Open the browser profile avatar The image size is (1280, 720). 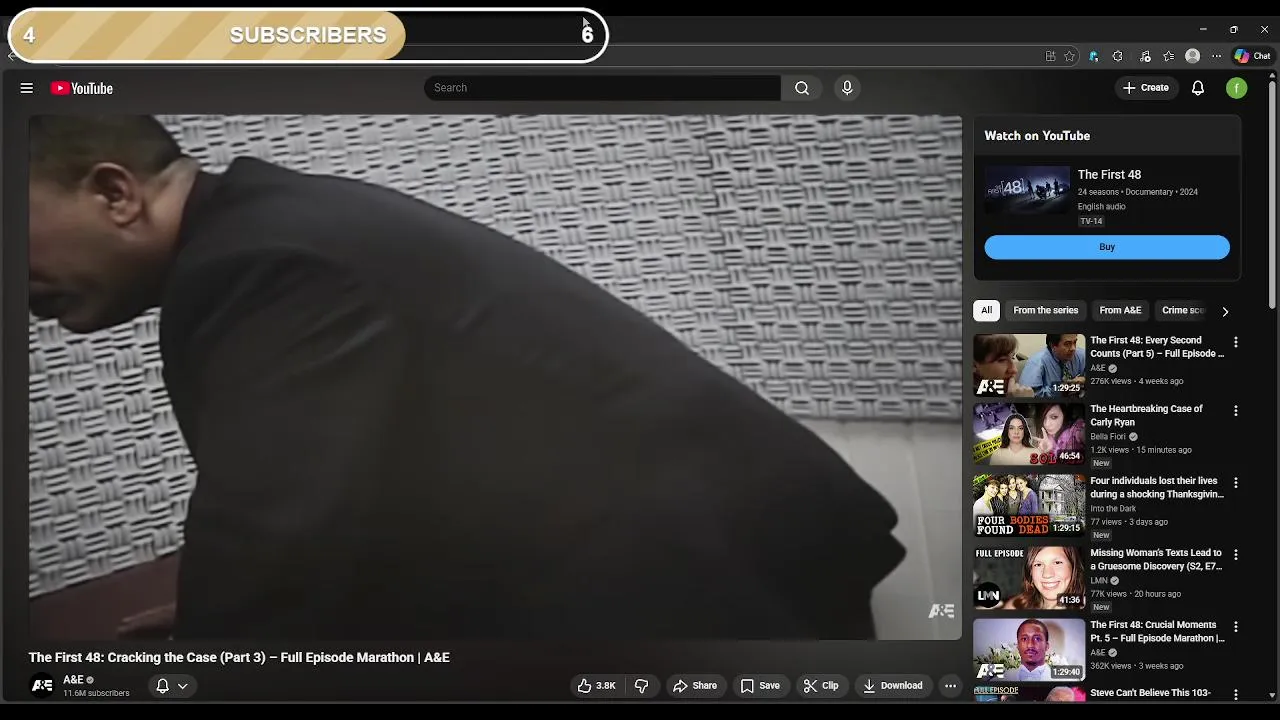(1192, 56)
